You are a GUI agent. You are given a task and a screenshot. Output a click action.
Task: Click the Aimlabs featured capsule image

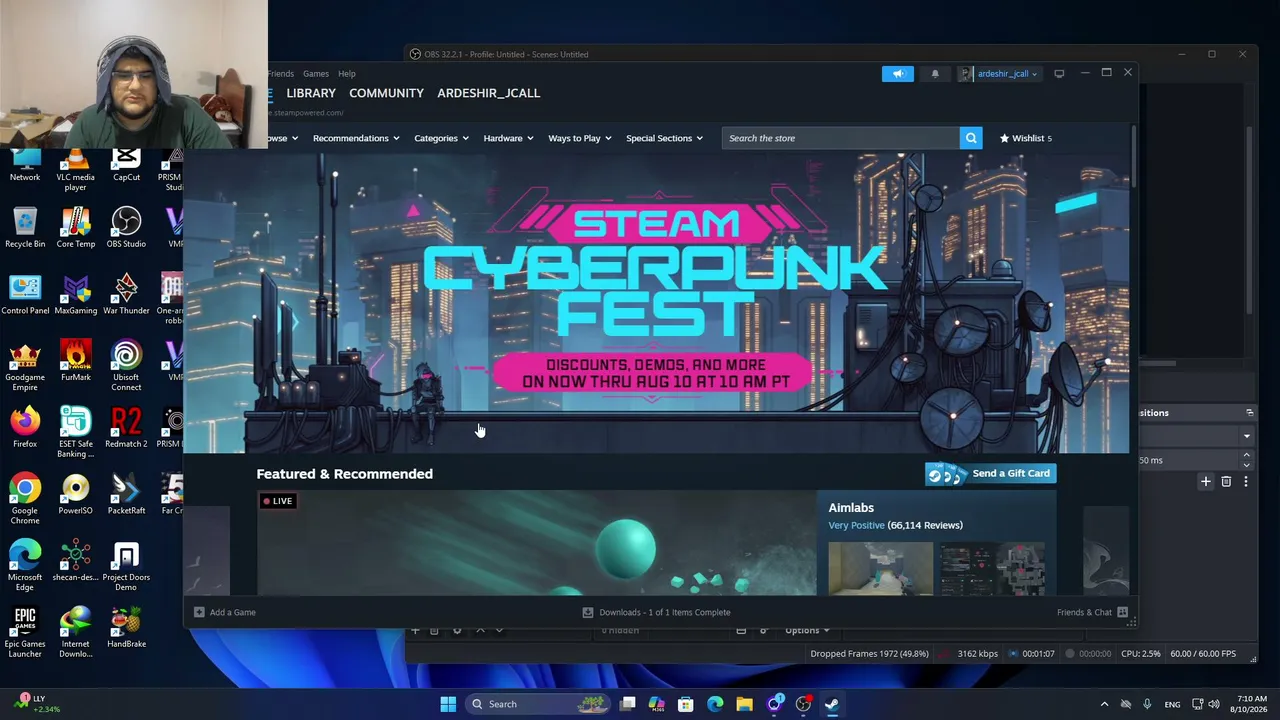coord(536,542)
